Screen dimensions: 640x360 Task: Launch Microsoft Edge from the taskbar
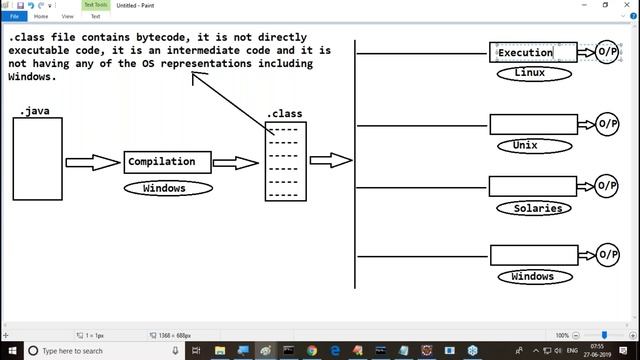(335, 351)
